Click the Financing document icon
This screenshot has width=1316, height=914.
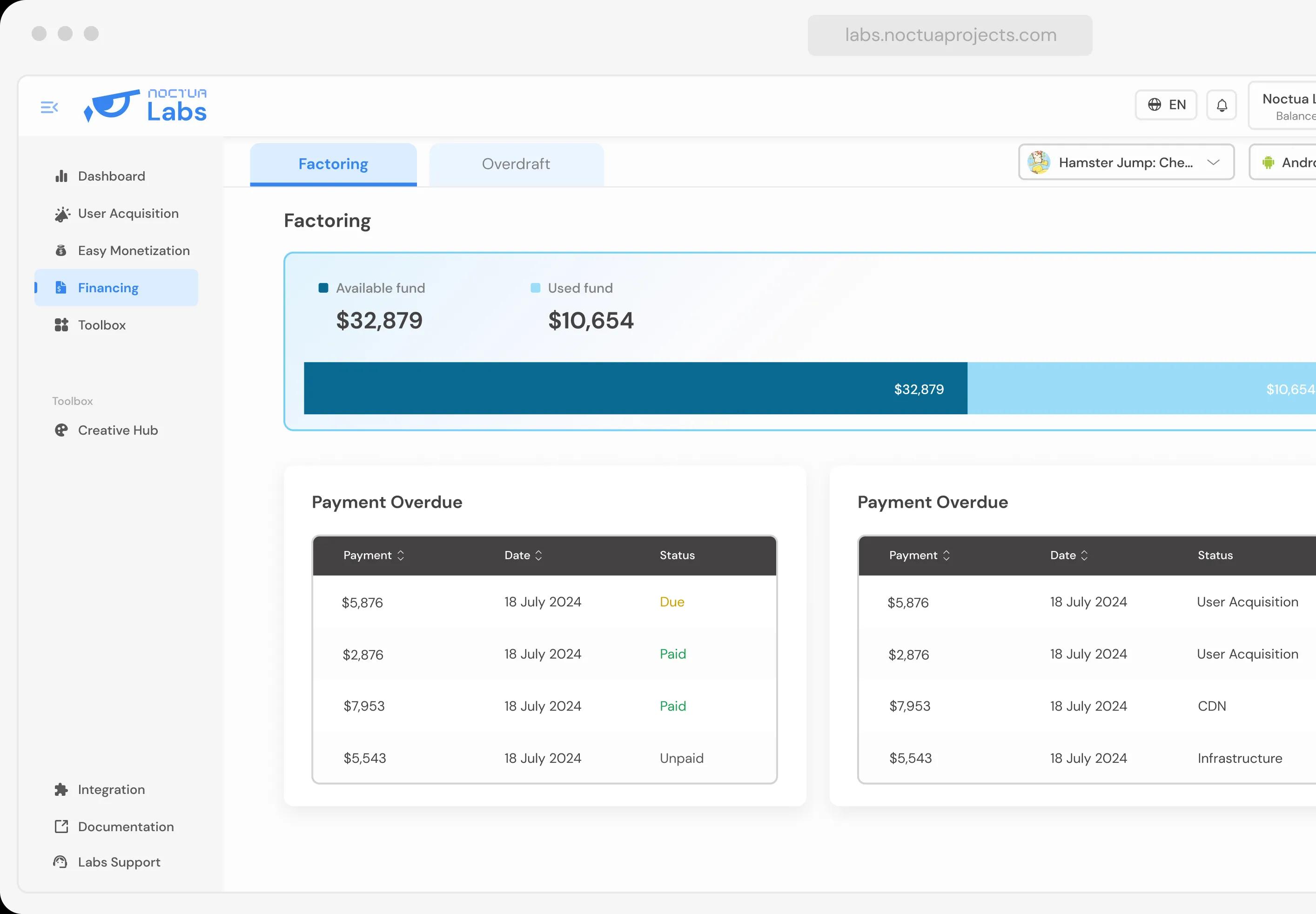tap(60, 288)
